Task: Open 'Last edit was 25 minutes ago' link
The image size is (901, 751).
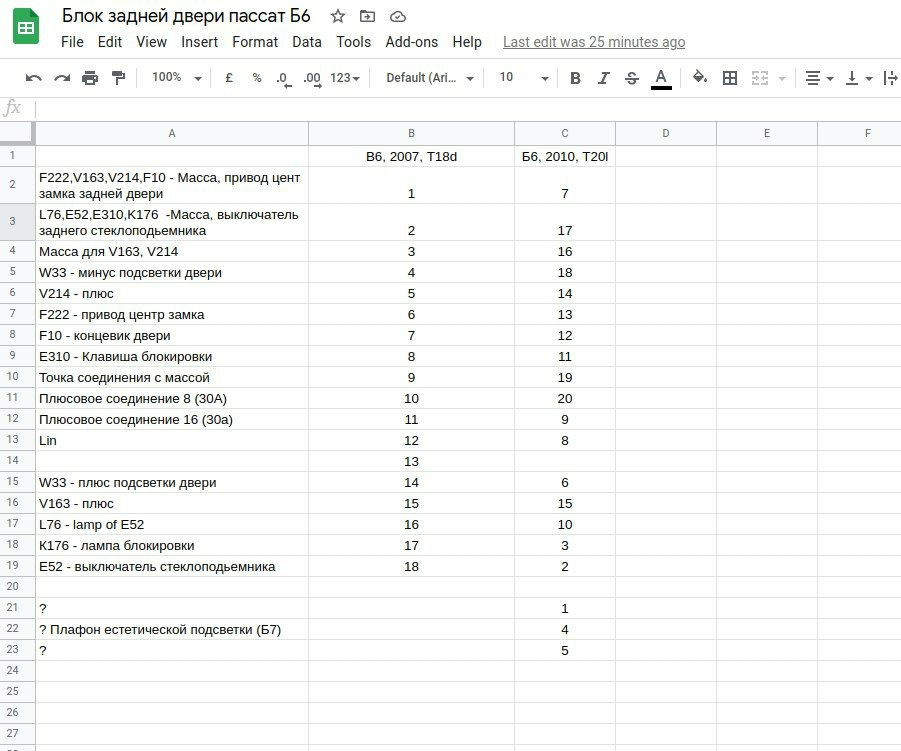Action: tap(594, 42)
